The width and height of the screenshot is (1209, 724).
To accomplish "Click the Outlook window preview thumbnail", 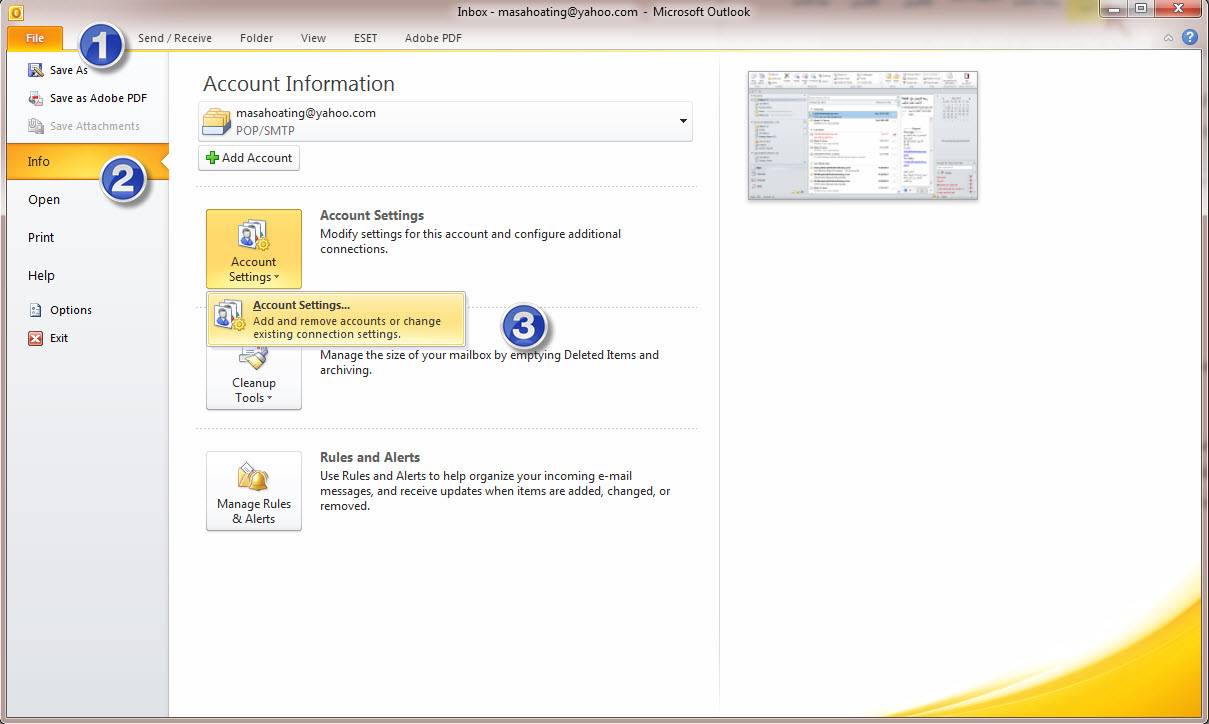I will click(863, 135).
